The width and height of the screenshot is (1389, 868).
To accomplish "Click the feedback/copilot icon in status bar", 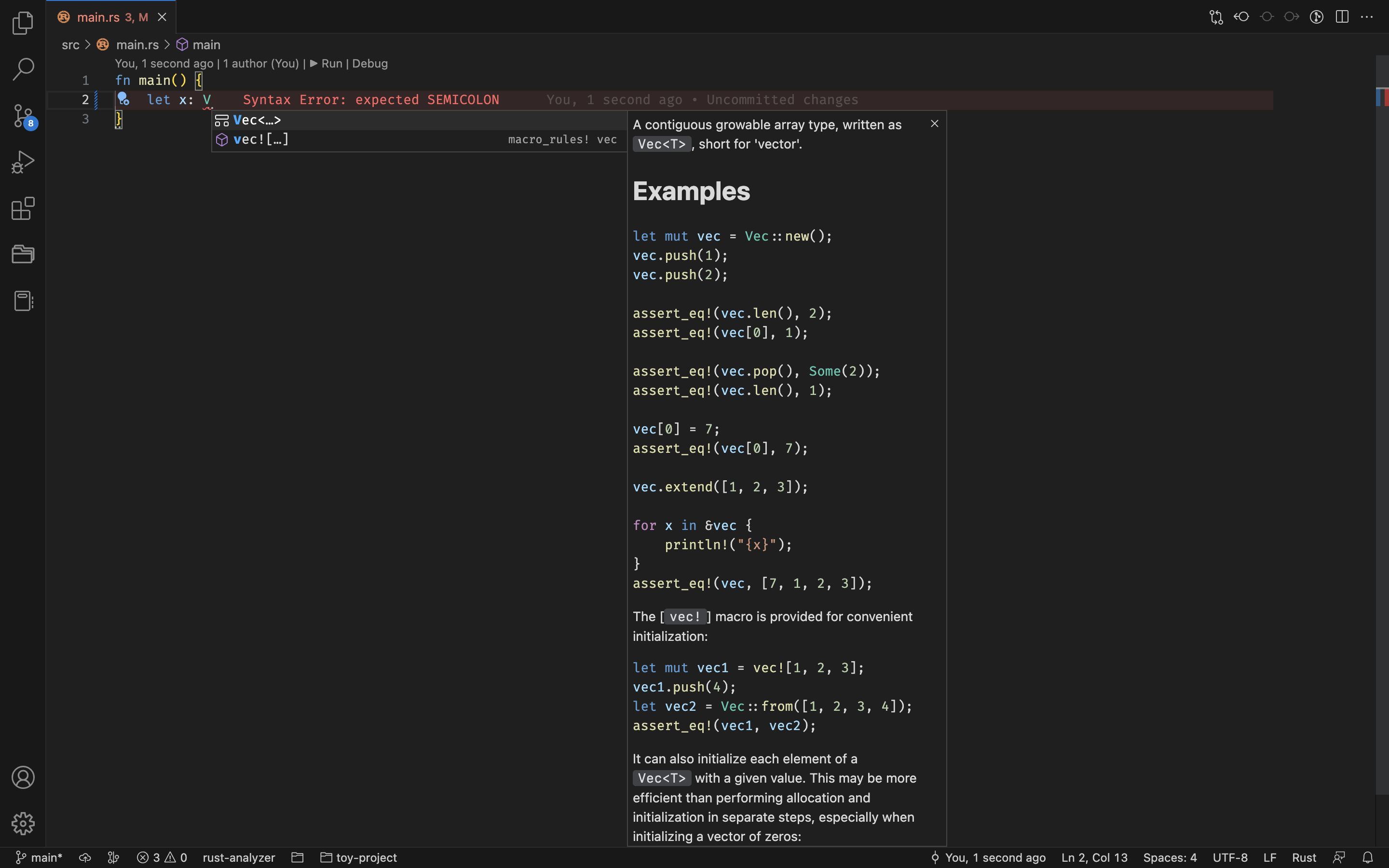I will pos(1339,858).
